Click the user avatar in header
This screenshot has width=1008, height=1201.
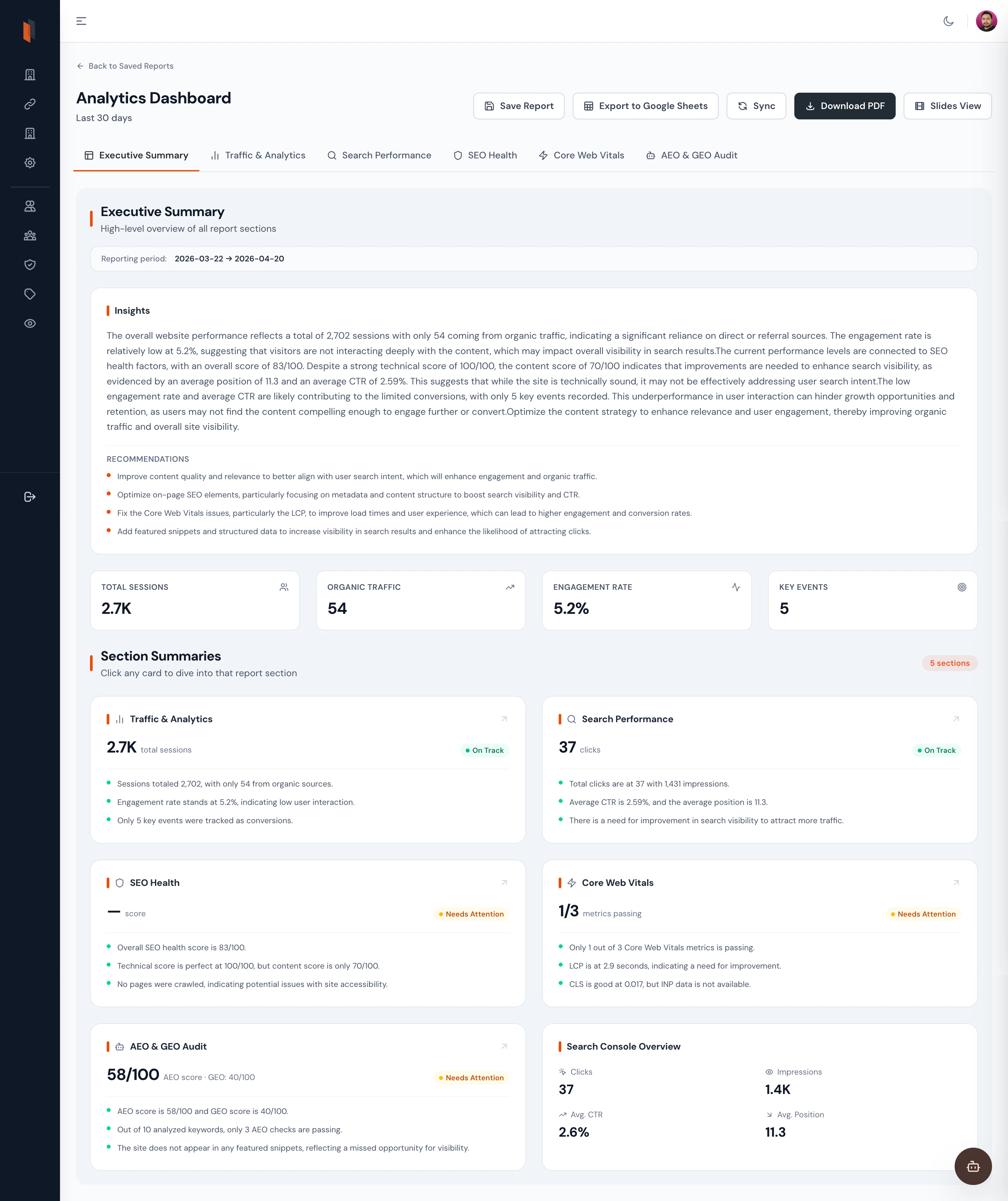[986, 21]
